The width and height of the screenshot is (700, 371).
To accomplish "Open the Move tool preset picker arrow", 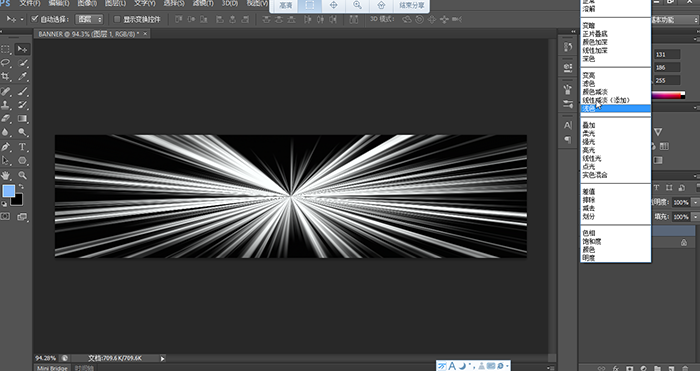I will pos(22,20).
